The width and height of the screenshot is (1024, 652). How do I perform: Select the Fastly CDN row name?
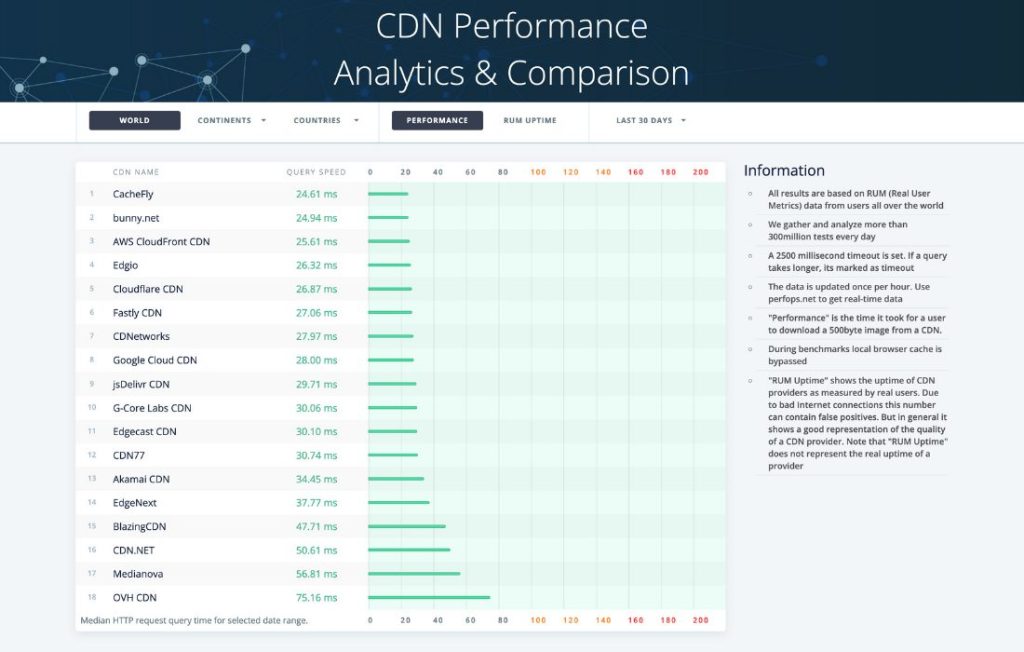(x=137, y=313)
